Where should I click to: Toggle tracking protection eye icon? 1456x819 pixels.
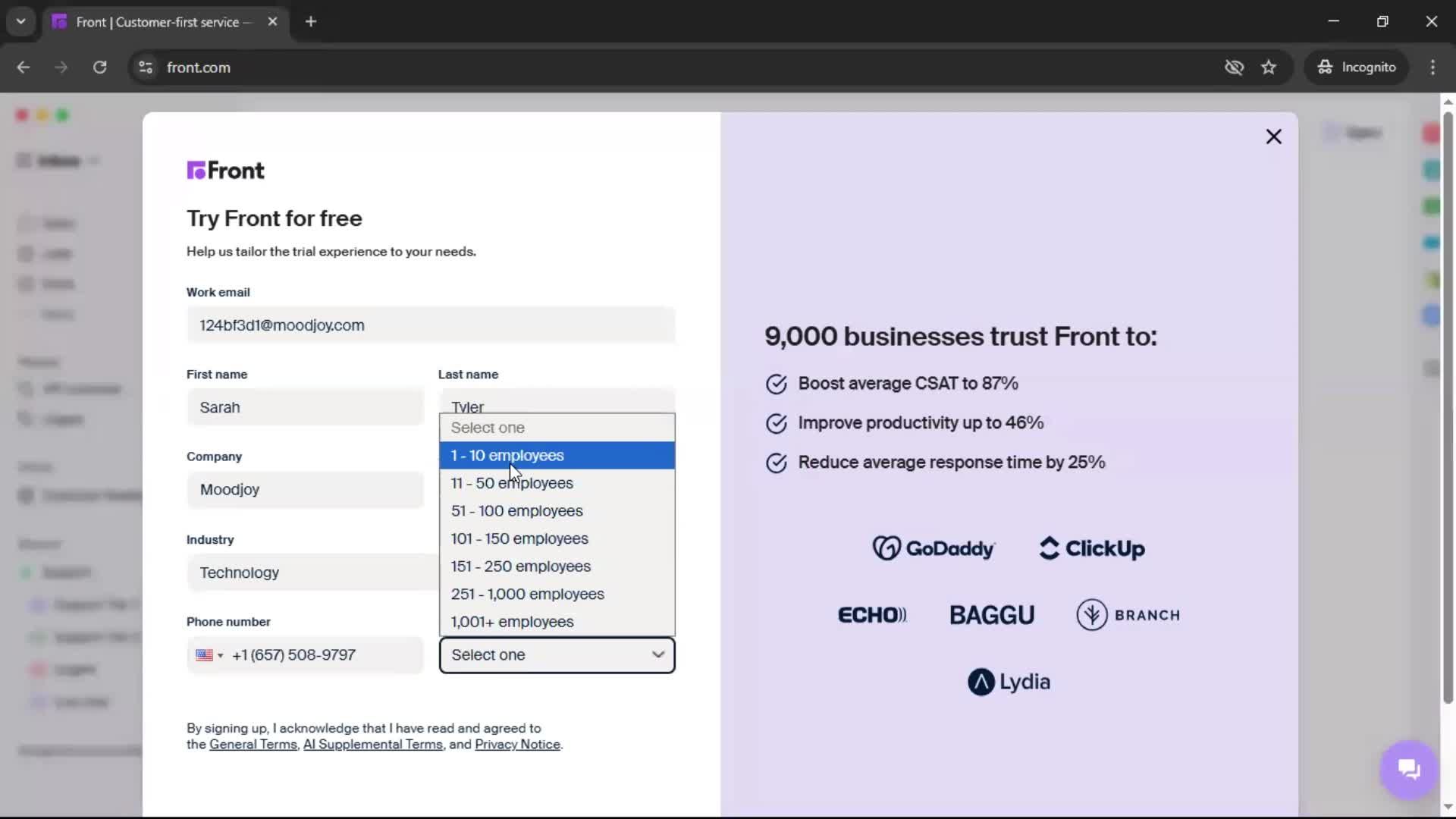click(1235, 67)
